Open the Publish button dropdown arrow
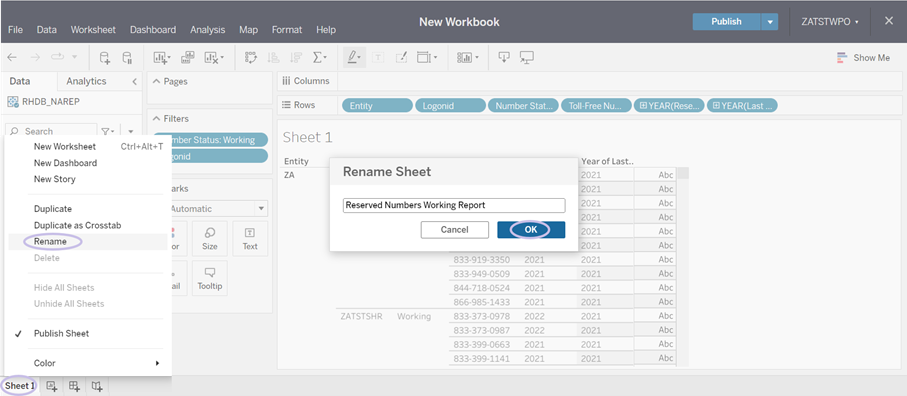Screen dimensions: 907x396 (769, 22)
